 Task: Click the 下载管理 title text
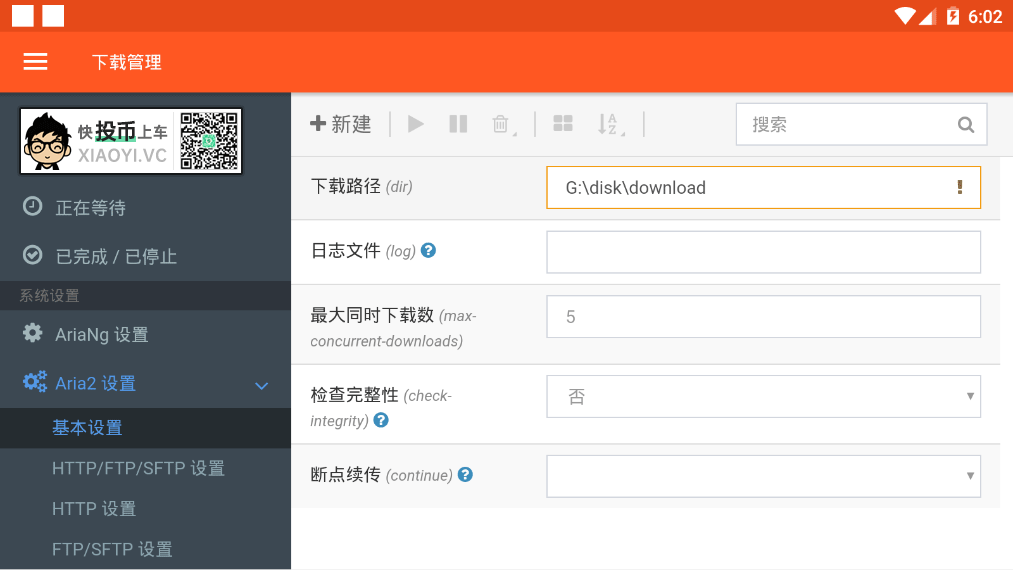127,62
